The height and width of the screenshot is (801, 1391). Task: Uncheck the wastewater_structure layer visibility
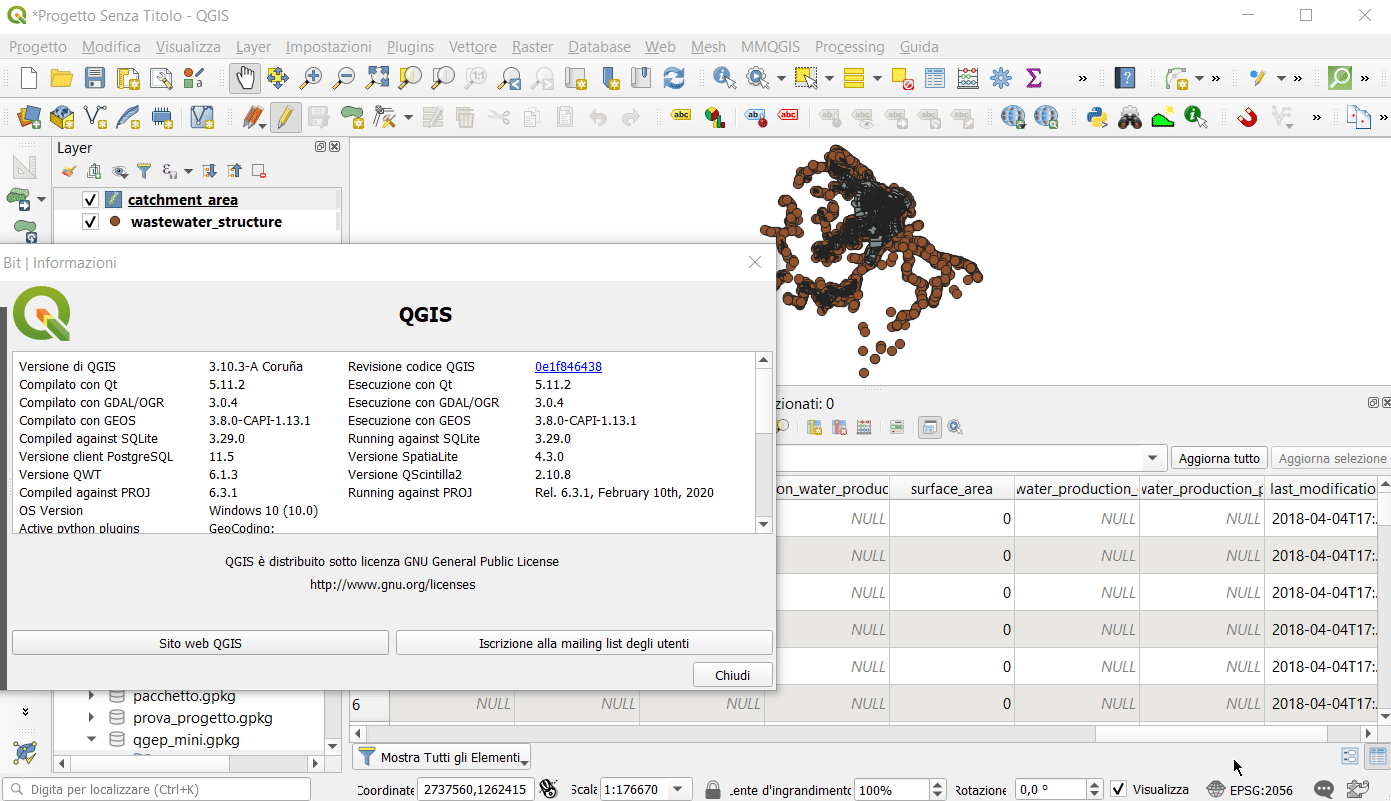[90, 222]
